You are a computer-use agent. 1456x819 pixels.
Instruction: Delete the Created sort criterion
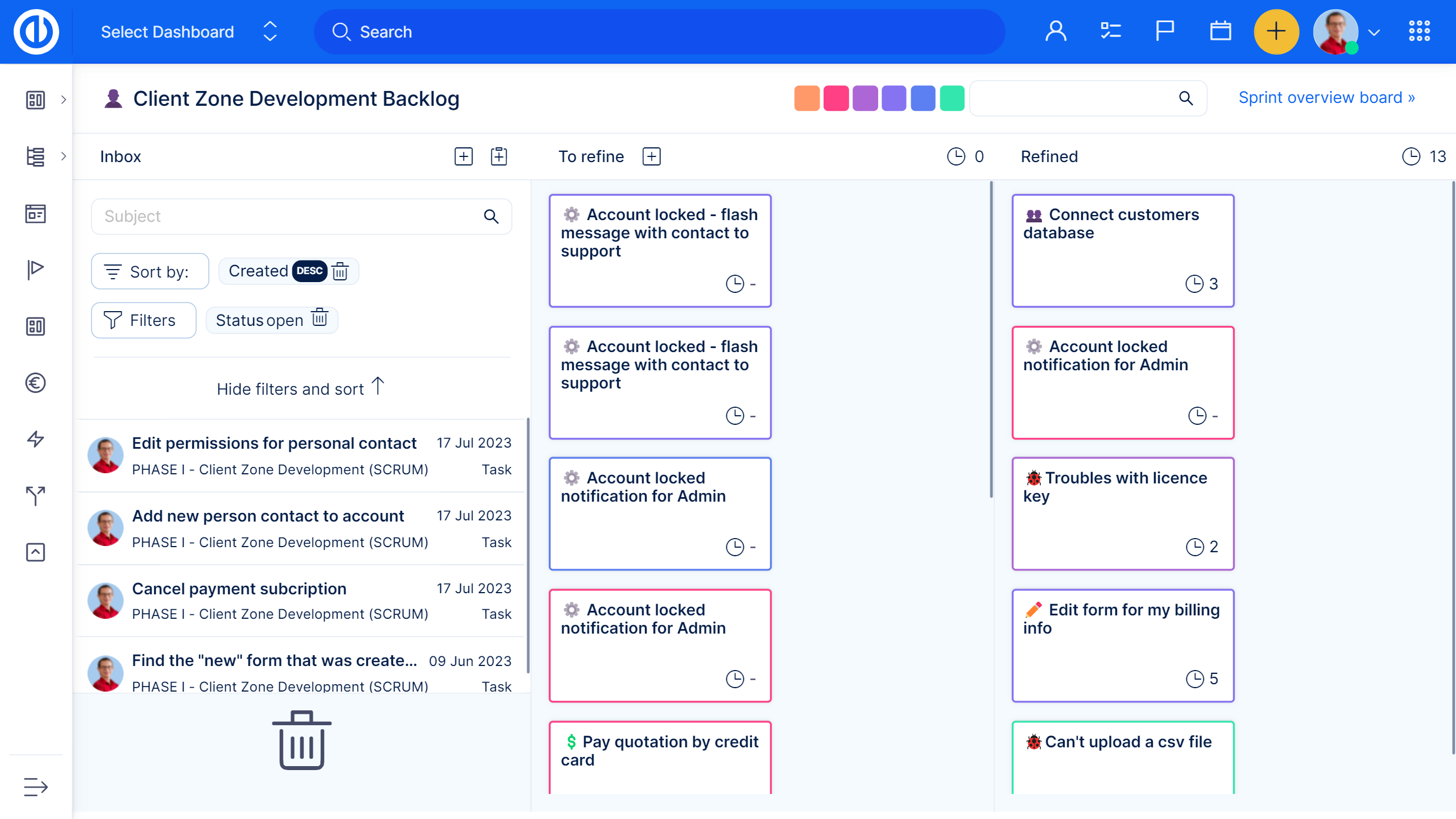tap(340, 271)
